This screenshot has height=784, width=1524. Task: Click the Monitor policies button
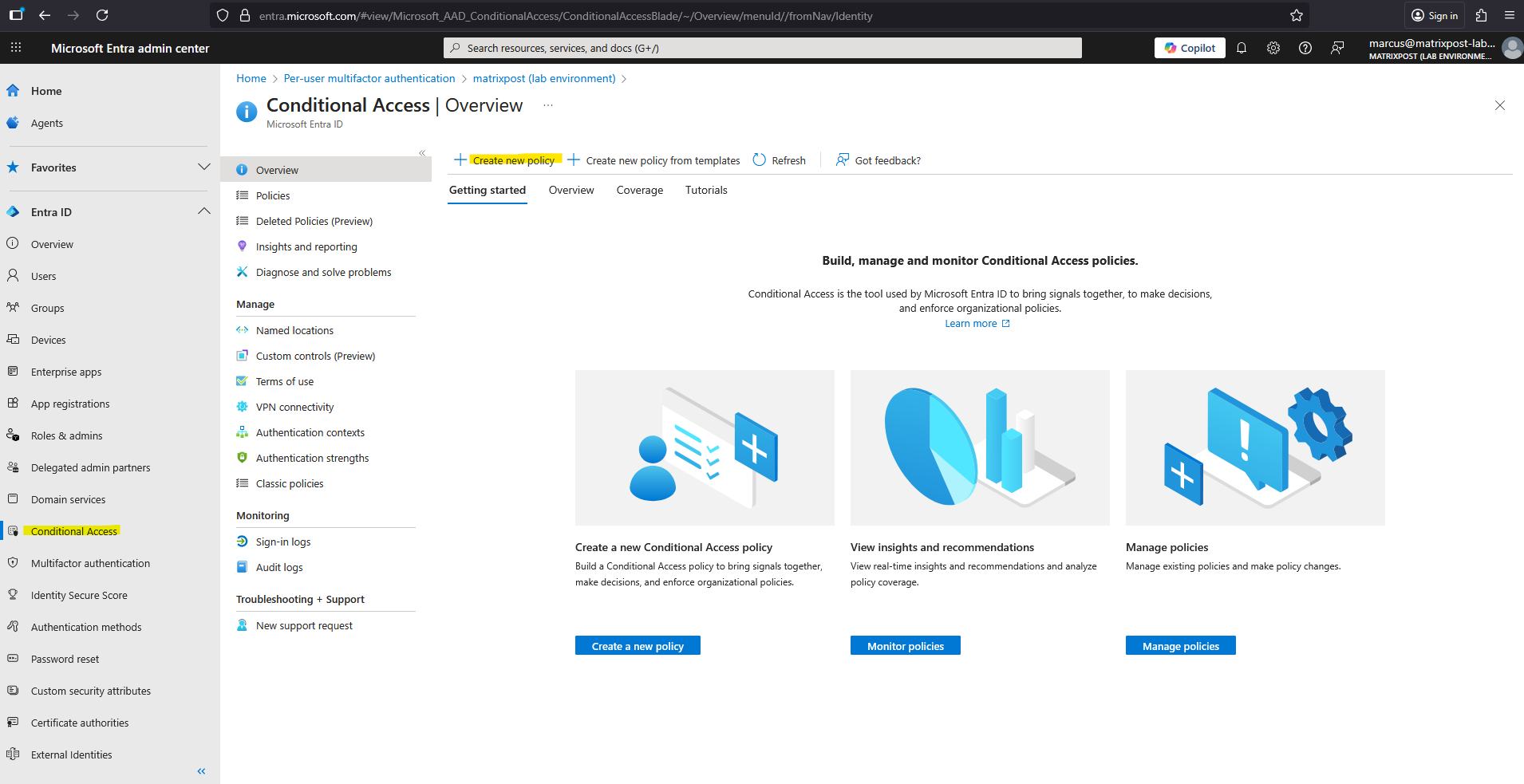coord(906,645)
